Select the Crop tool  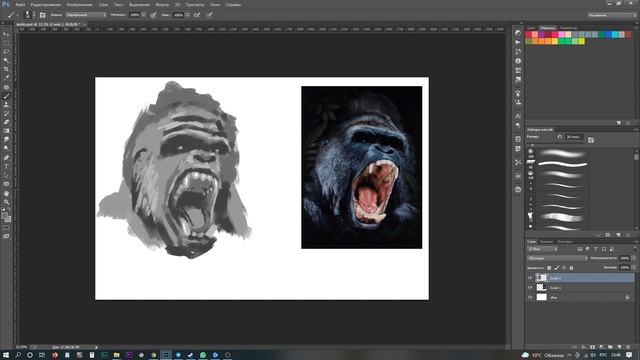(x=6, y=69)
